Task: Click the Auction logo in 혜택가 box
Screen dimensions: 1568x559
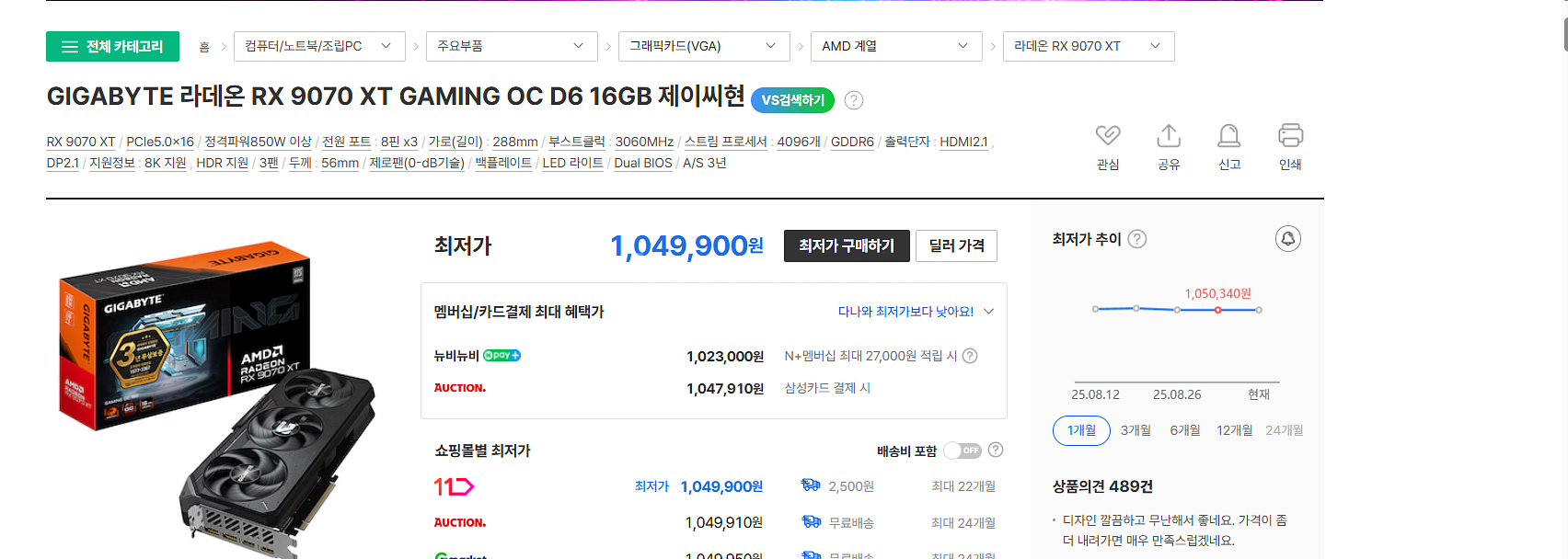Action: [460, 388]
